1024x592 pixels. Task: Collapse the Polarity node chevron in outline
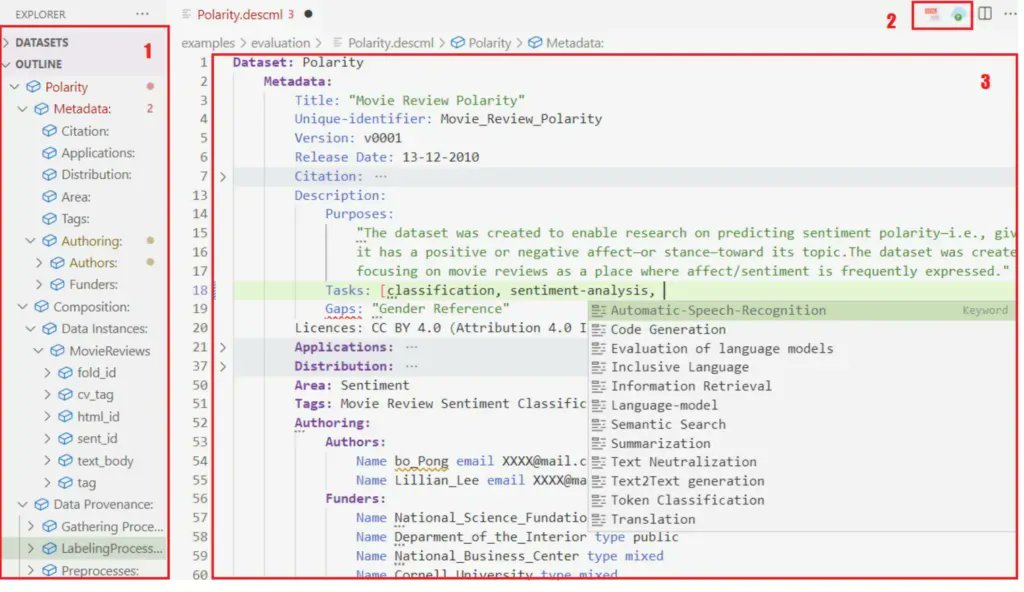14,87
